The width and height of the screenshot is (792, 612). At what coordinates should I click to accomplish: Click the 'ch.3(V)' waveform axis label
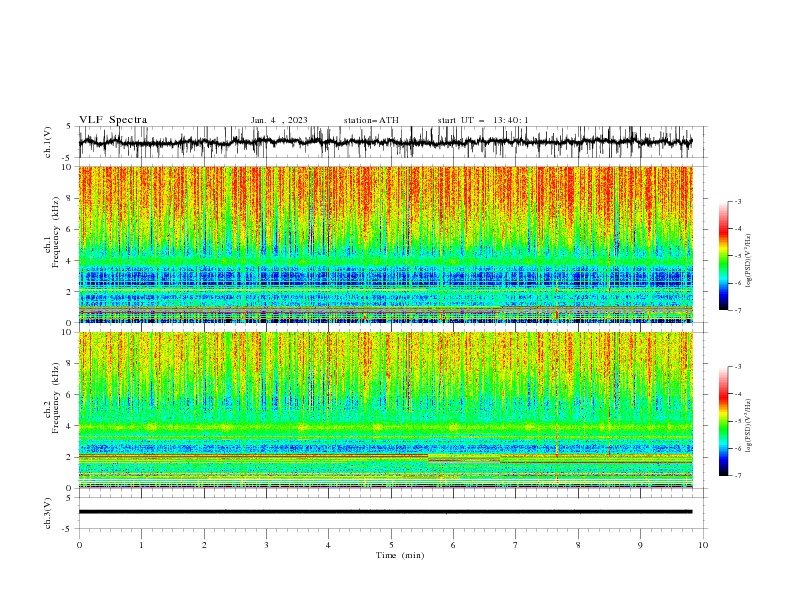point(48,513)
